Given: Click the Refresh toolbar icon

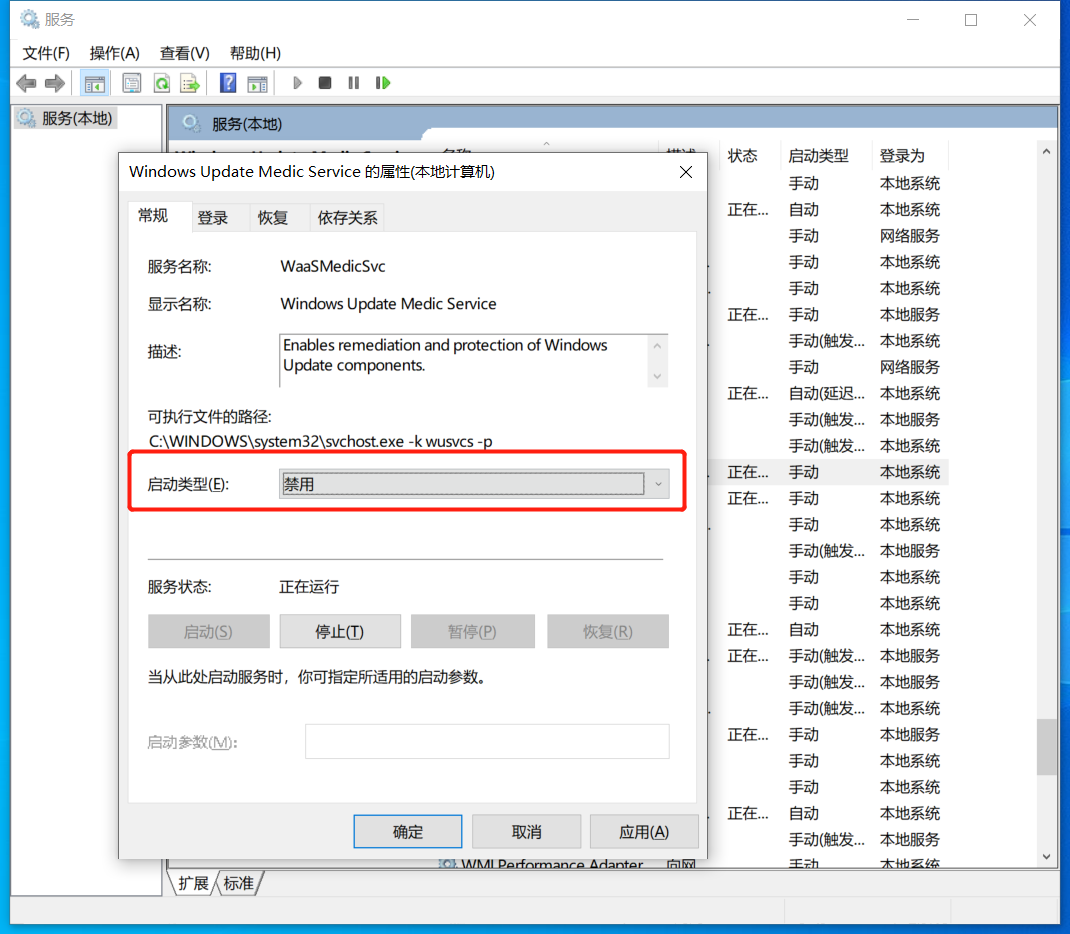Looking at the screenshot, I should click(x=162, y=83).
